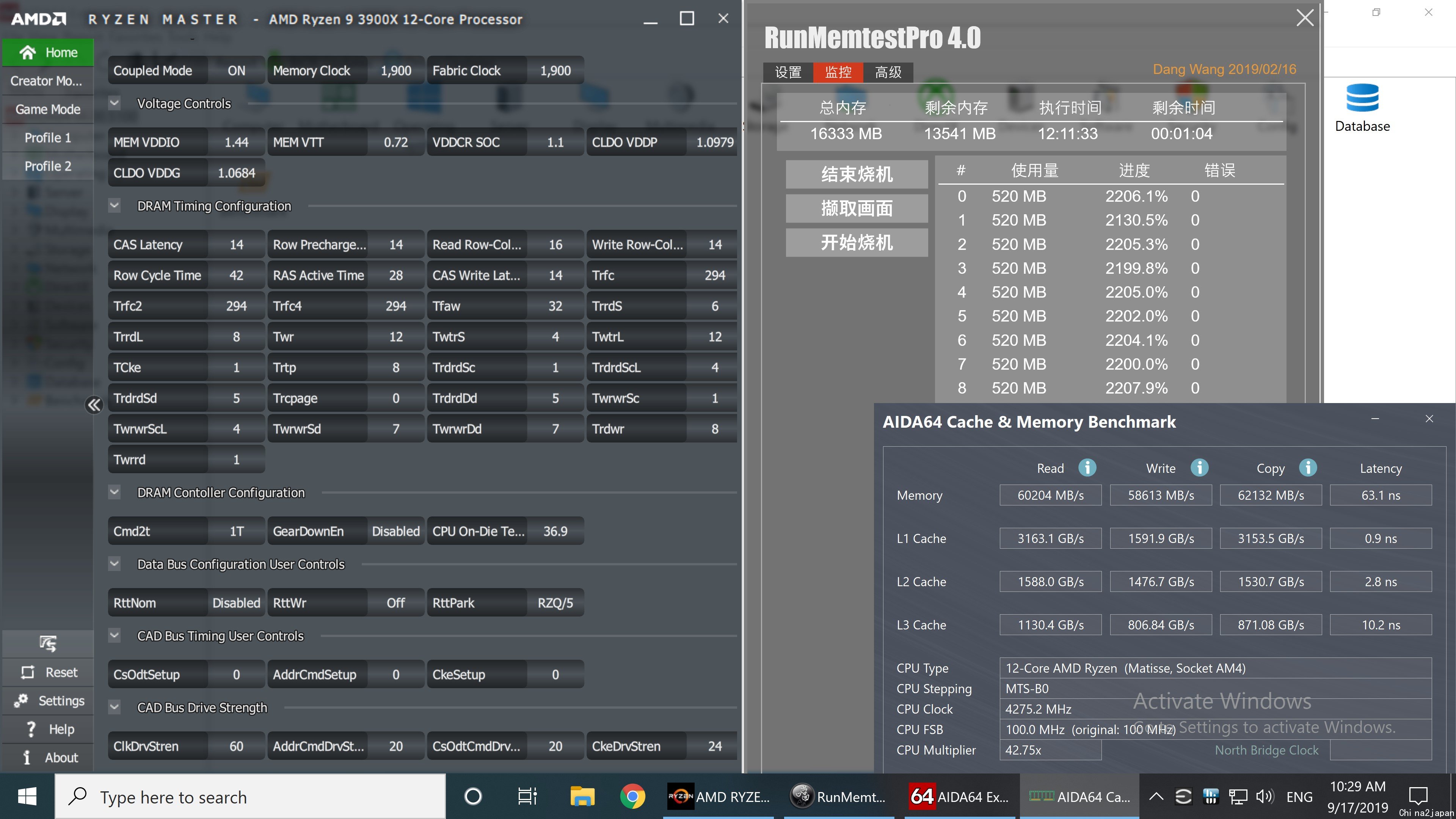
Task: Click the 开始烧机 button
Action: click(856, 243)
